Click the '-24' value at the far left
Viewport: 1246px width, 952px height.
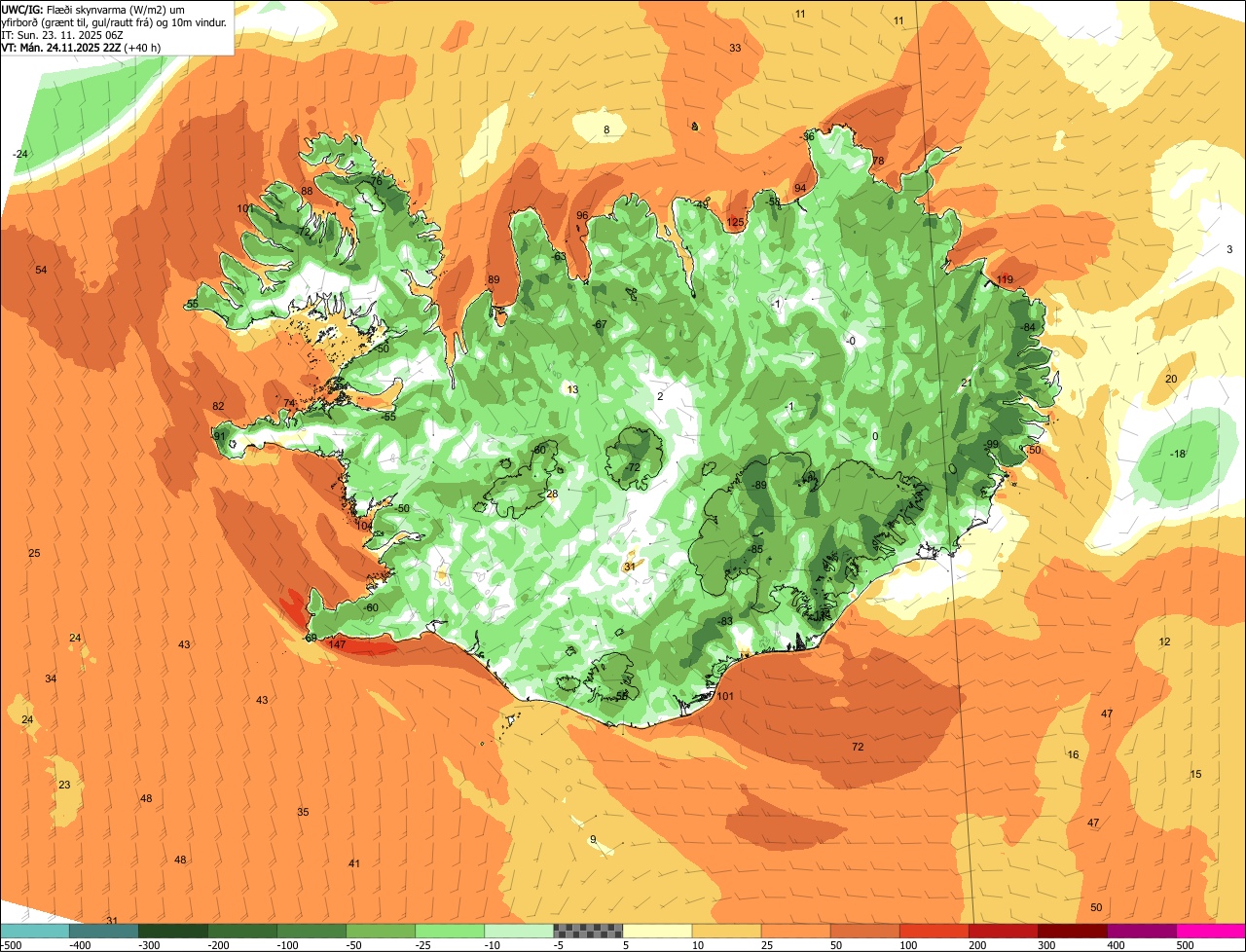[x=20, y=154]
